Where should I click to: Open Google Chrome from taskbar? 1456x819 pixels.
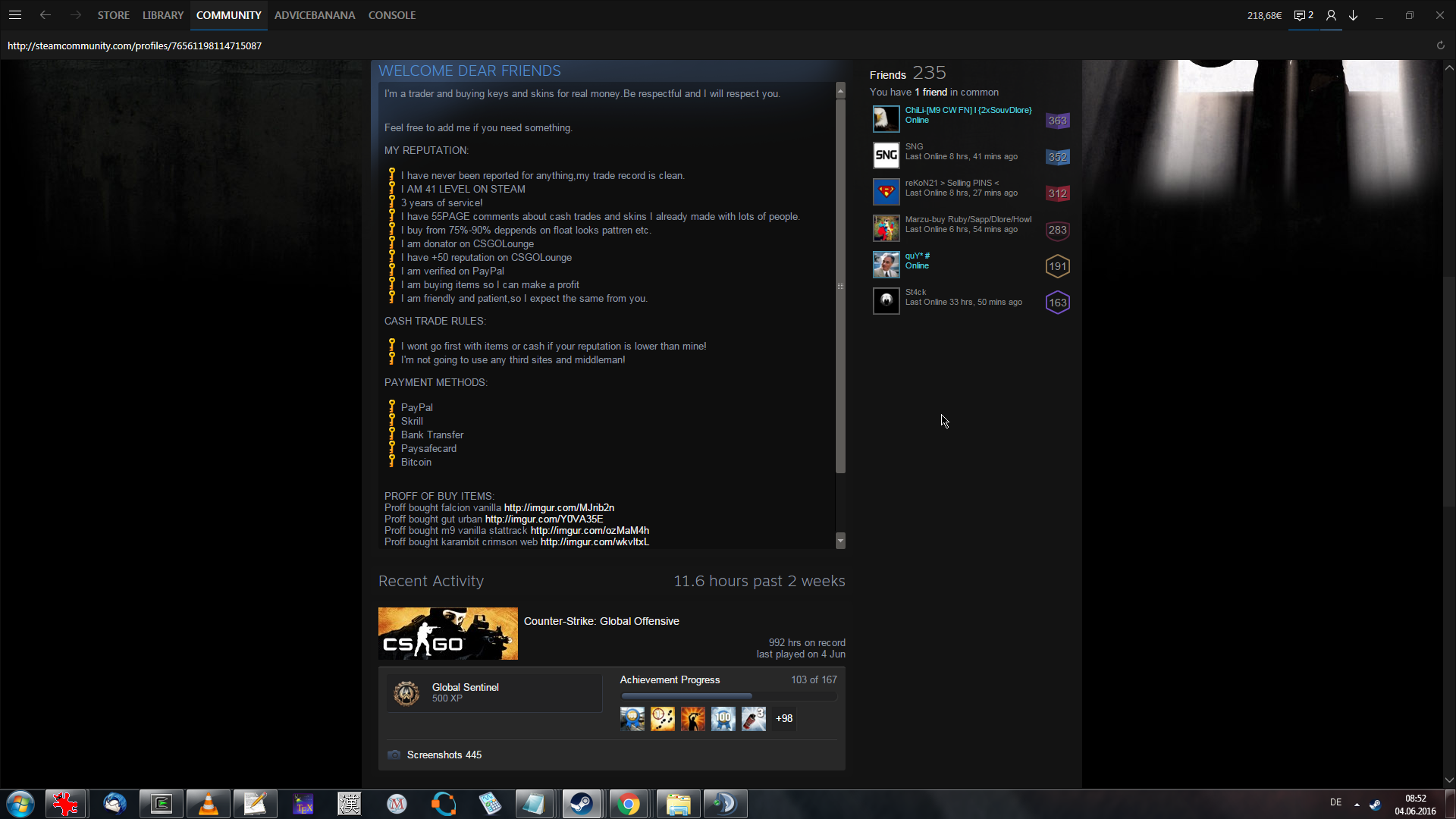[629, 804]
